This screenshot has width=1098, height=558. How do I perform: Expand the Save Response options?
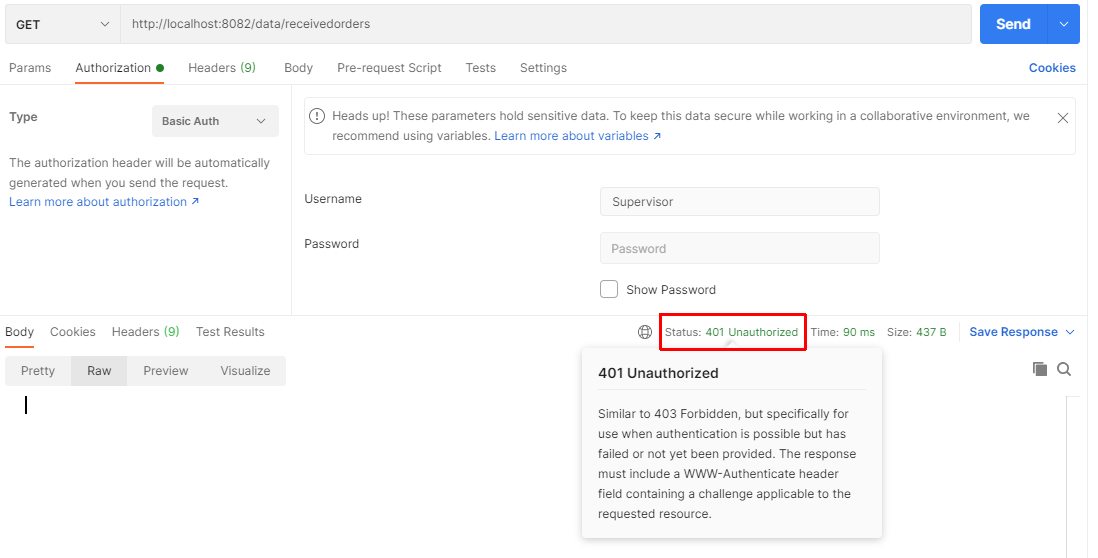pyautogui.click(x=1070, y=332)
